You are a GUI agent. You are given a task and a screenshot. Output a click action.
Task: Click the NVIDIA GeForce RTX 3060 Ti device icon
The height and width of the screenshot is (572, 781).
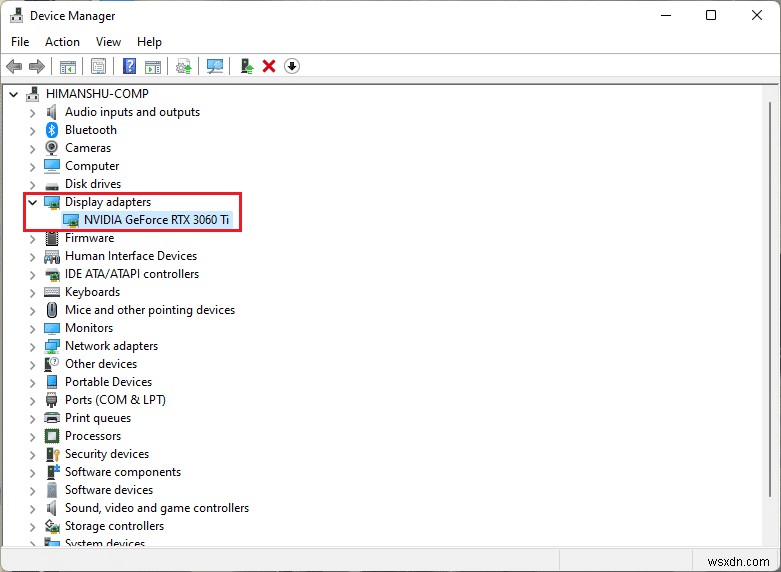pyautogui.click(x=71, y=220)
